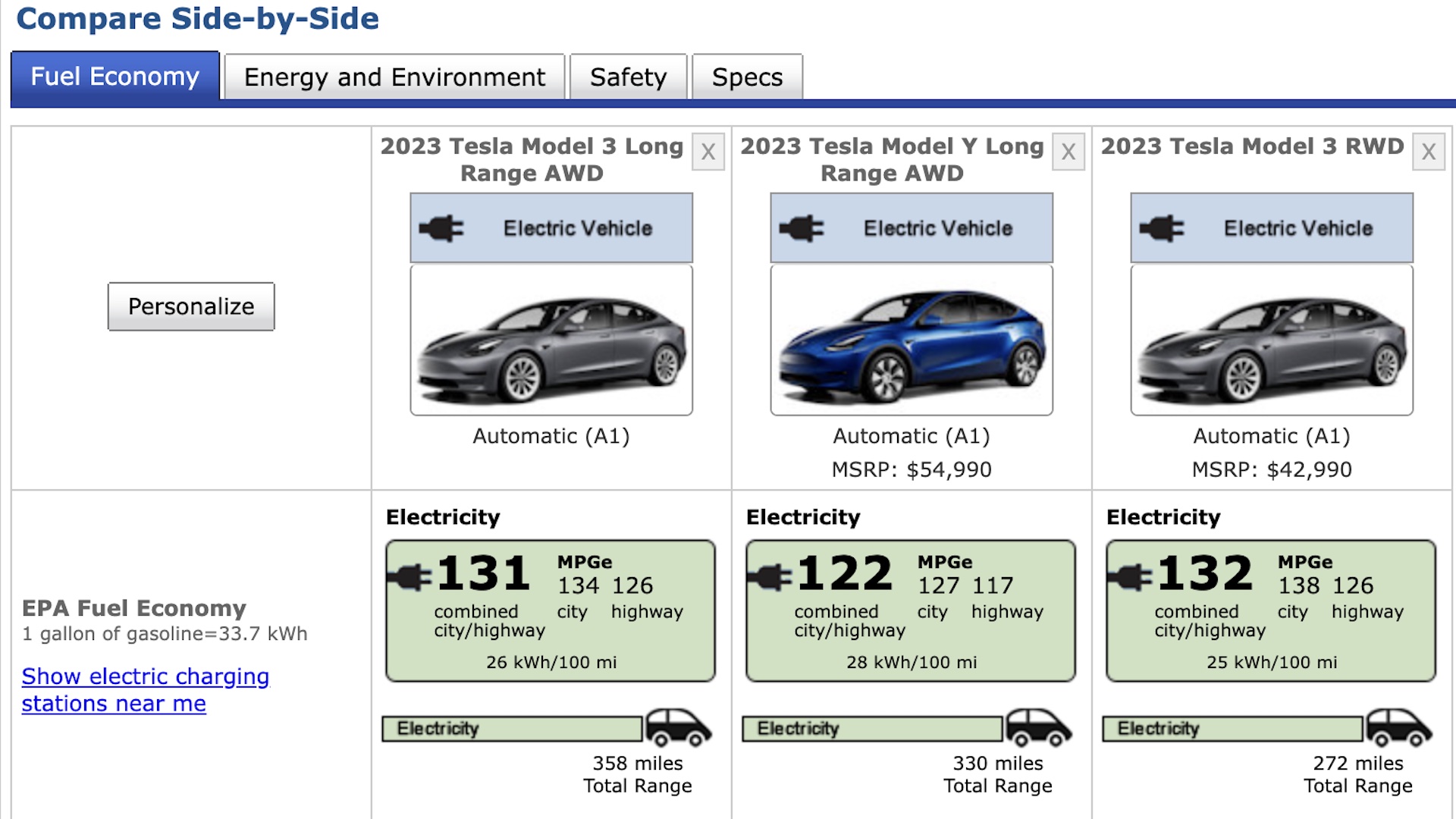Open show electric charging stations link
1456x819 pixels.
tap(145, 689)
